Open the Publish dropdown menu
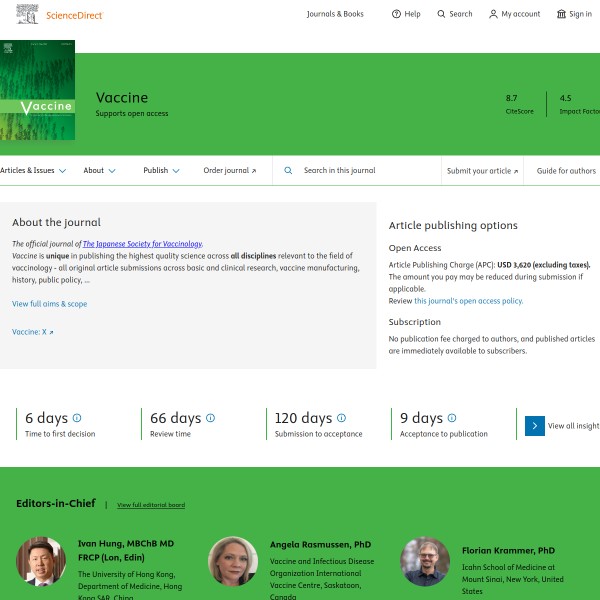This screenshot has height=600, width=600. pos(176,171)
